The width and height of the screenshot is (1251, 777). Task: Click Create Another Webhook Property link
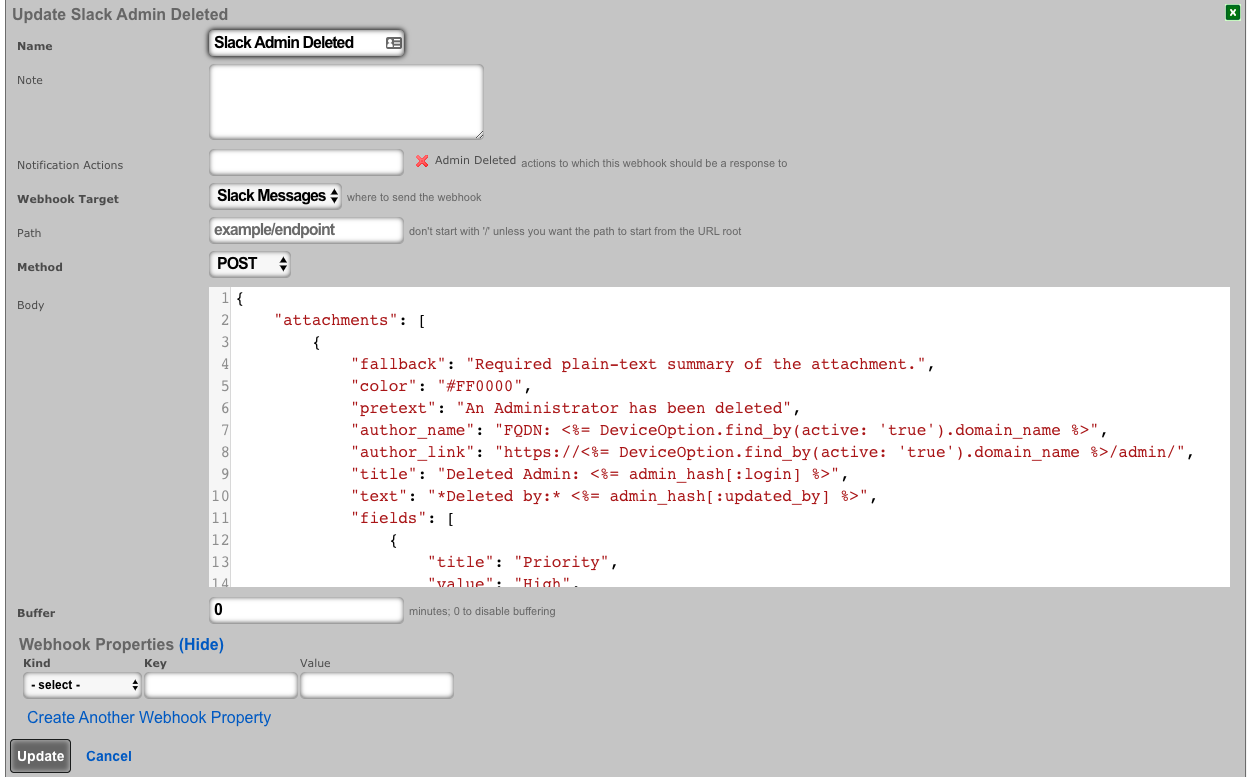[149, 718]
